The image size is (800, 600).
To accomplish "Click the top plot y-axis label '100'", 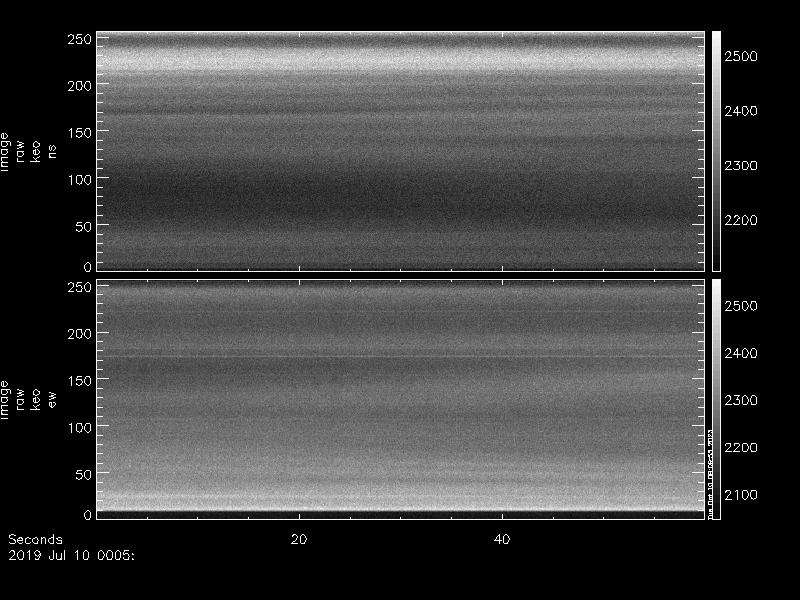I will click(x=80, y=180).
